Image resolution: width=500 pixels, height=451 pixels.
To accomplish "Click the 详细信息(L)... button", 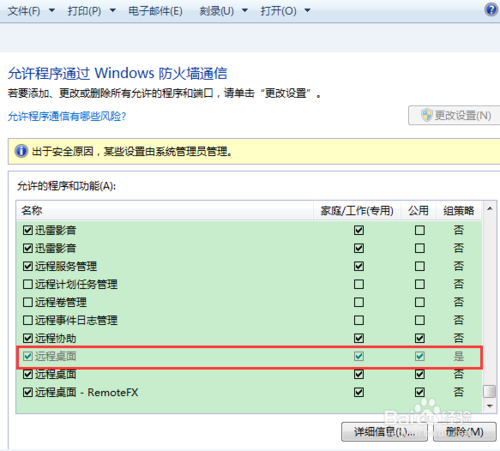I will 384,432.
